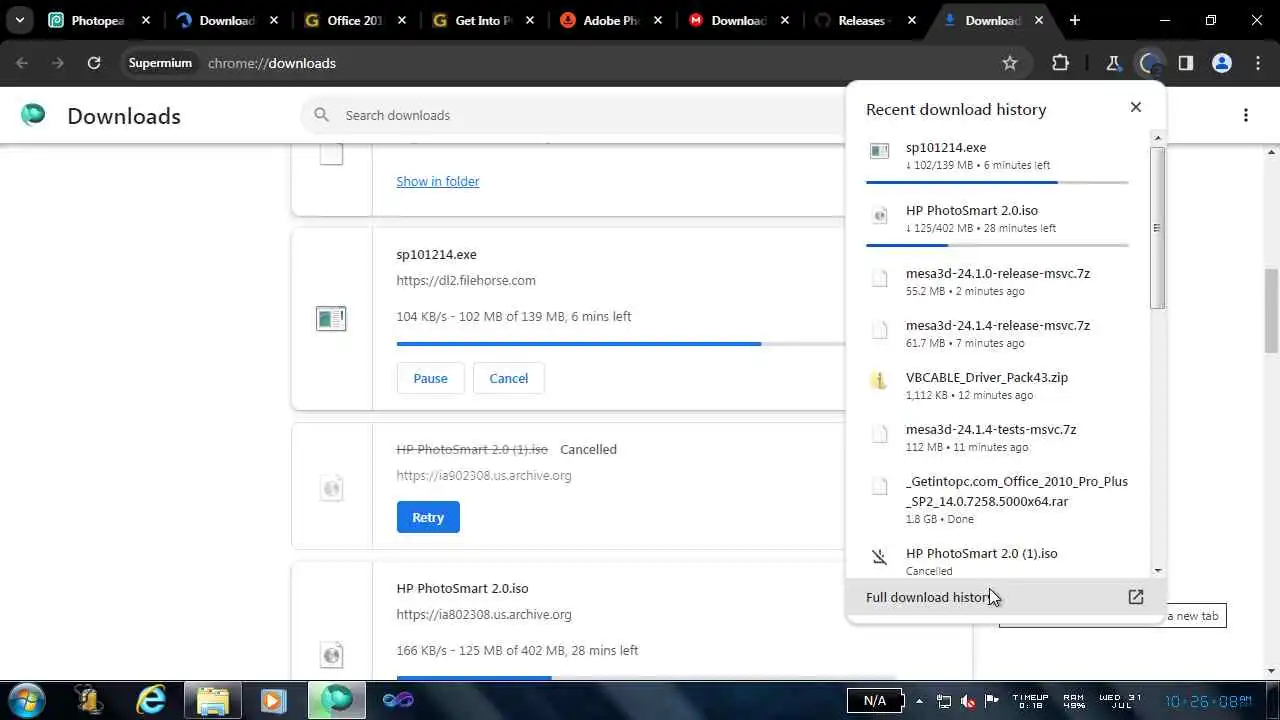This screenshot has height=720, width=1280.
Task: Open mesa3d-24.1.4-release-msvc.7z from popup
Action: click(997, 333)
